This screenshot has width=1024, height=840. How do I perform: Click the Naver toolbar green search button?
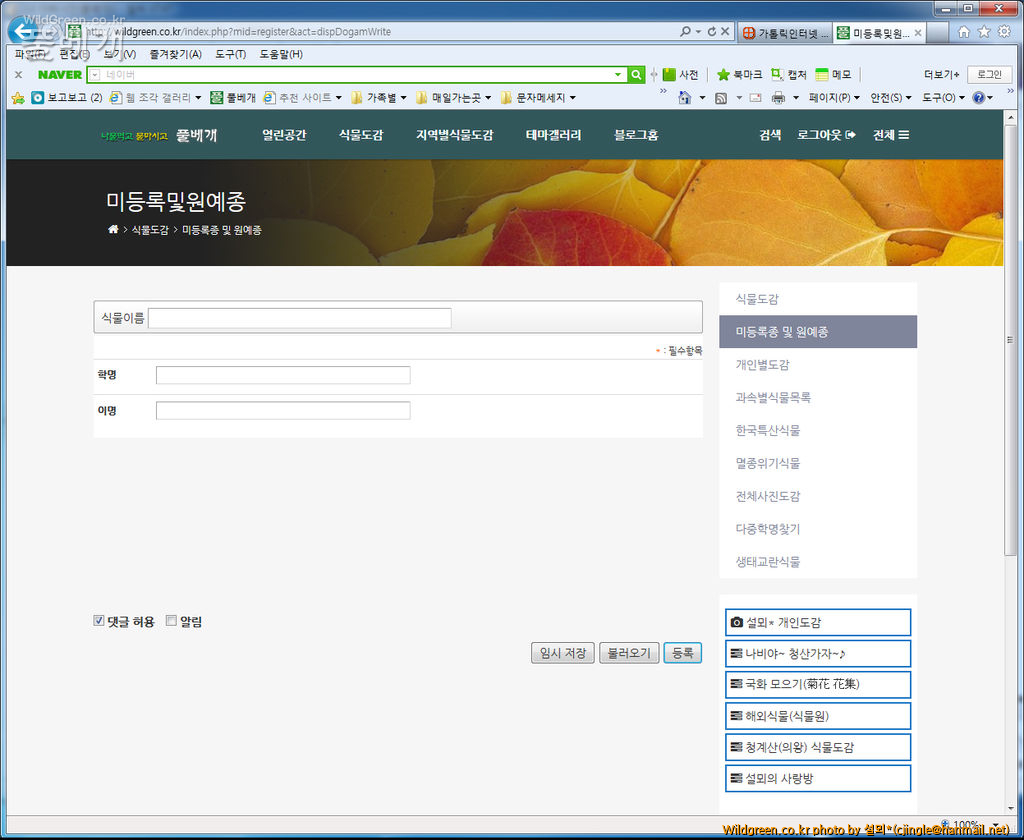636,75
